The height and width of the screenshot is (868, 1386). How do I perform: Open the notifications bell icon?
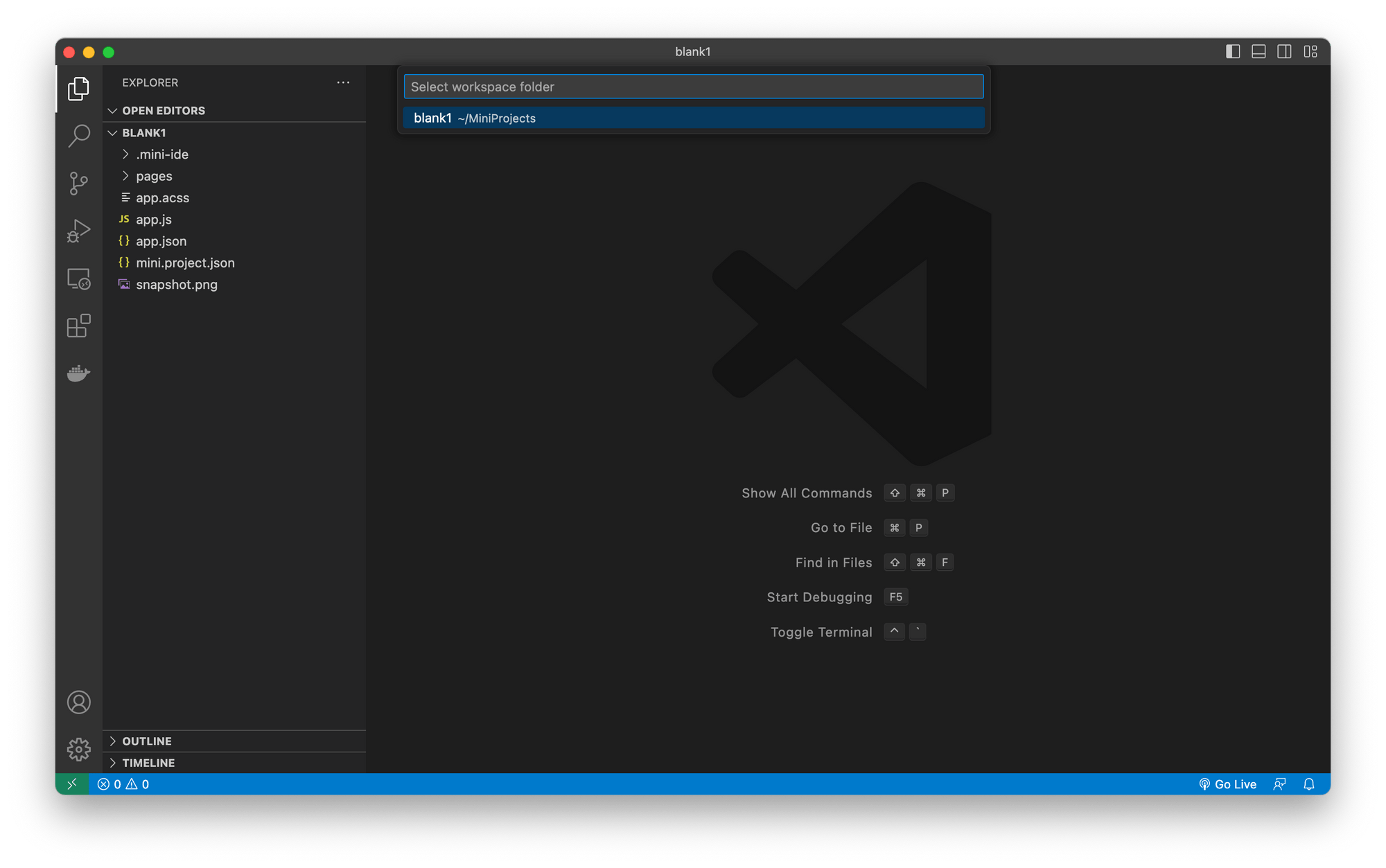tap(1309, 784)
